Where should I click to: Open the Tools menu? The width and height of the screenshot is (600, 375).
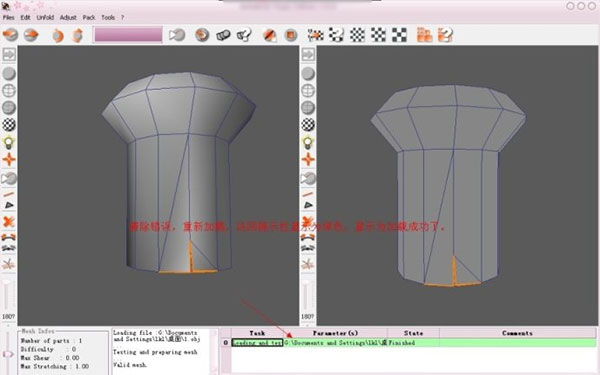(x=108, y=18)
